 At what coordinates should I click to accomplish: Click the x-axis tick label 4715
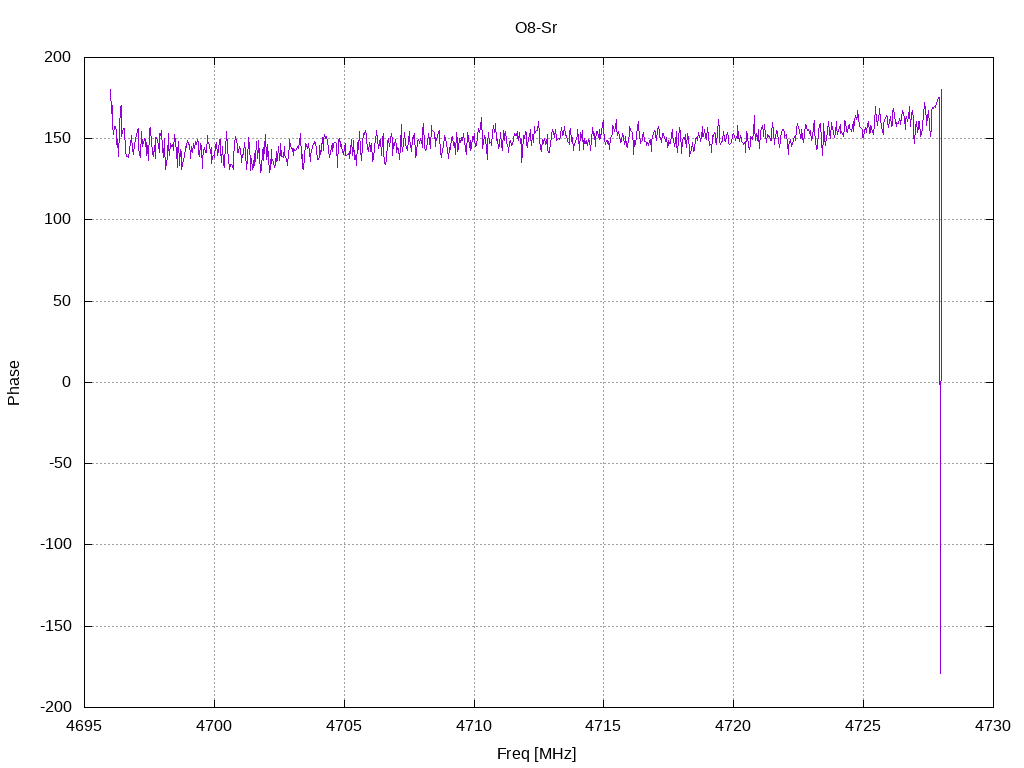(x=603, y=726)
